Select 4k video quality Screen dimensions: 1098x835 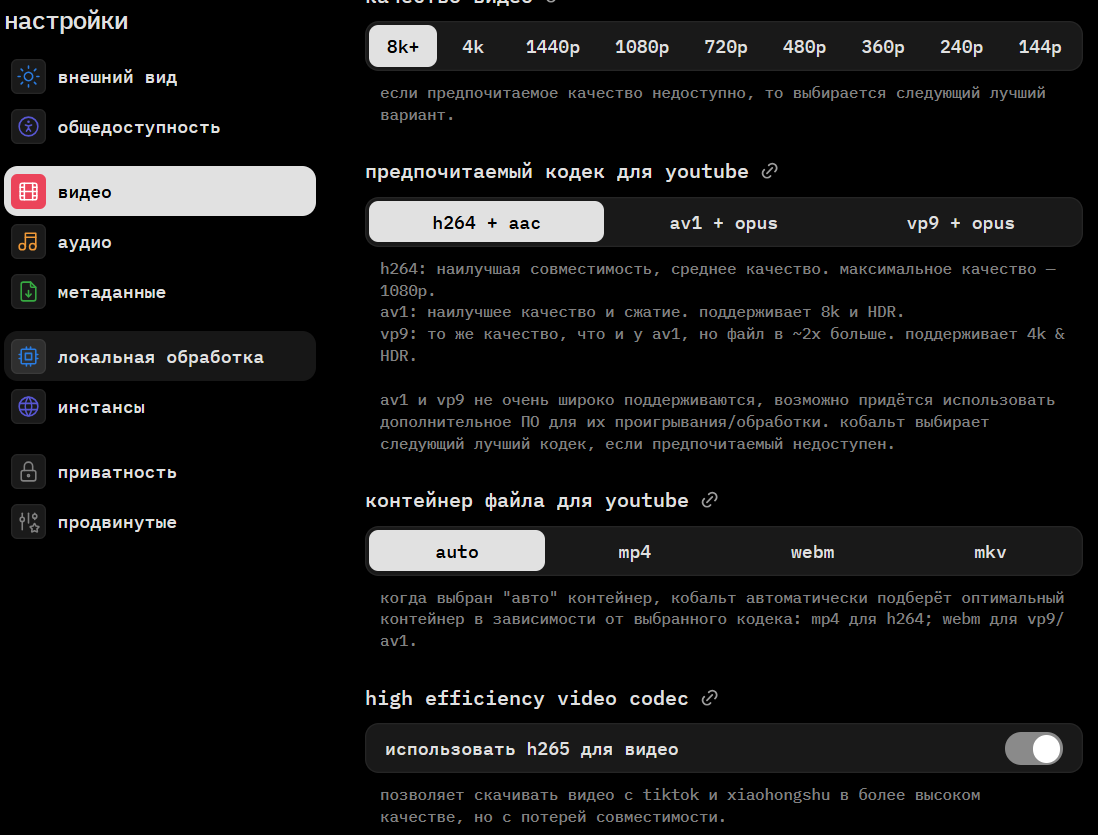pyautogui.click(x=473, y=46)
